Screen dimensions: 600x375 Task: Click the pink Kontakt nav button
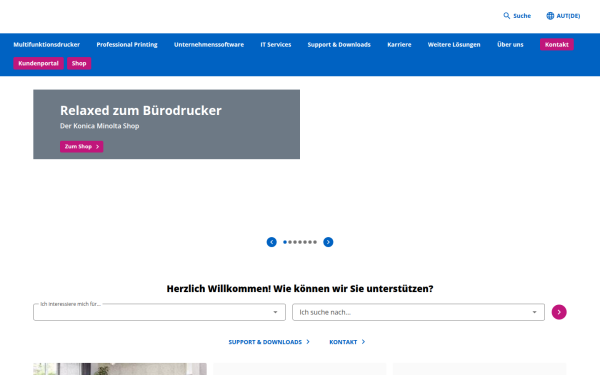(556, 44)
